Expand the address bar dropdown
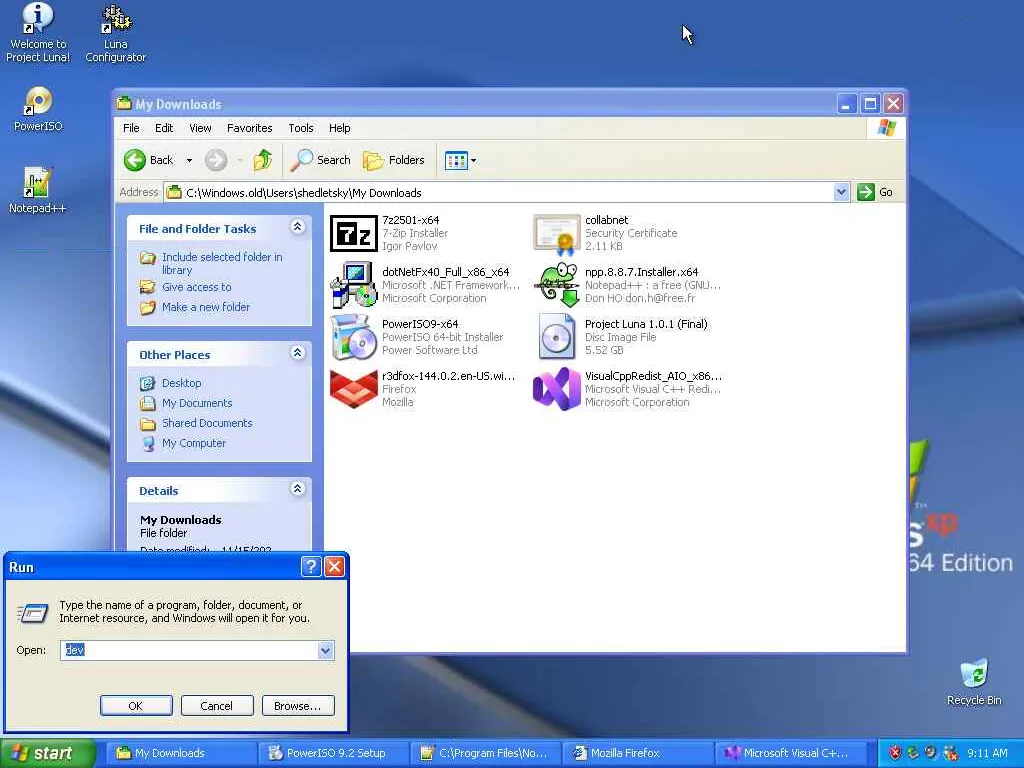Viewport: 1024px width, 768px height. pyautogui.click(x=841, y=192)
